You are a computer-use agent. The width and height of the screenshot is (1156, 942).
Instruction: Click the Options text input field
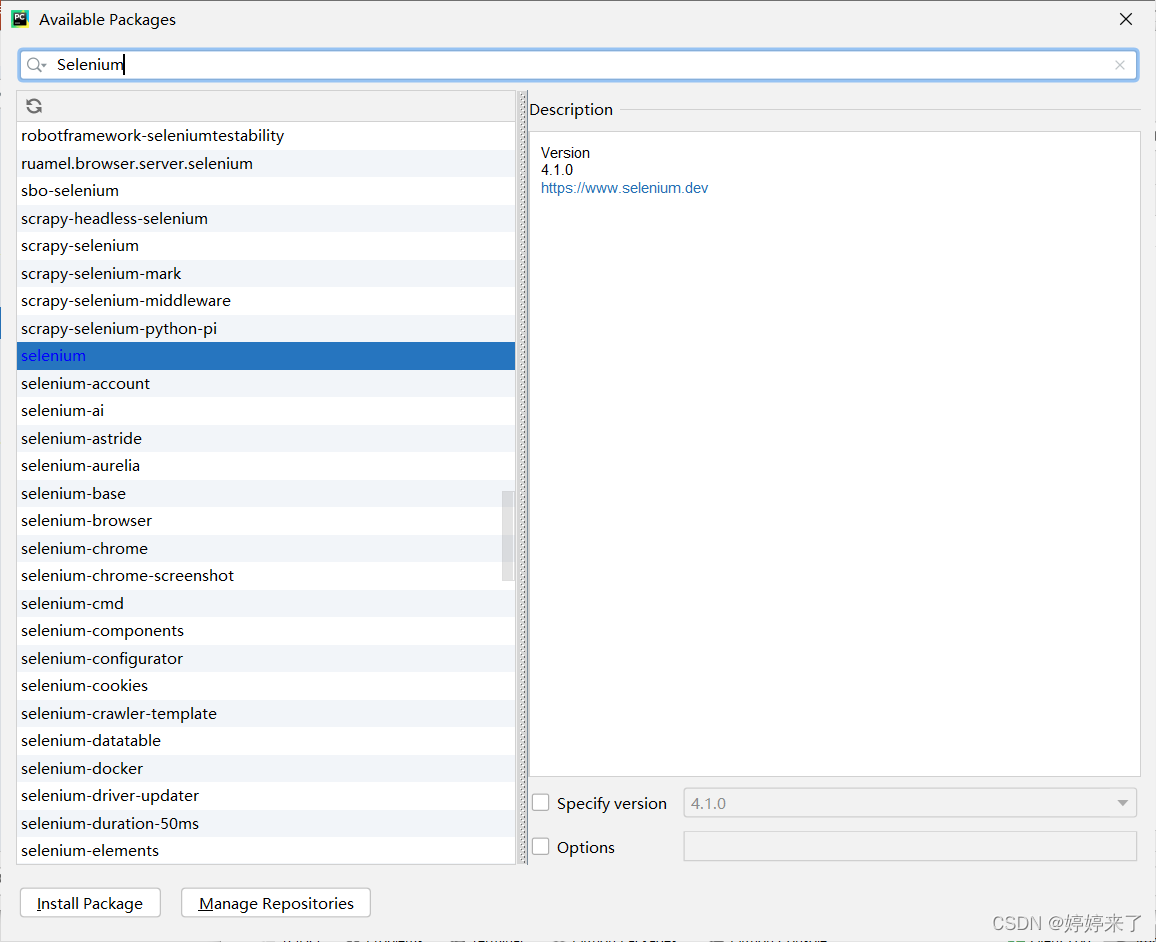910,846
